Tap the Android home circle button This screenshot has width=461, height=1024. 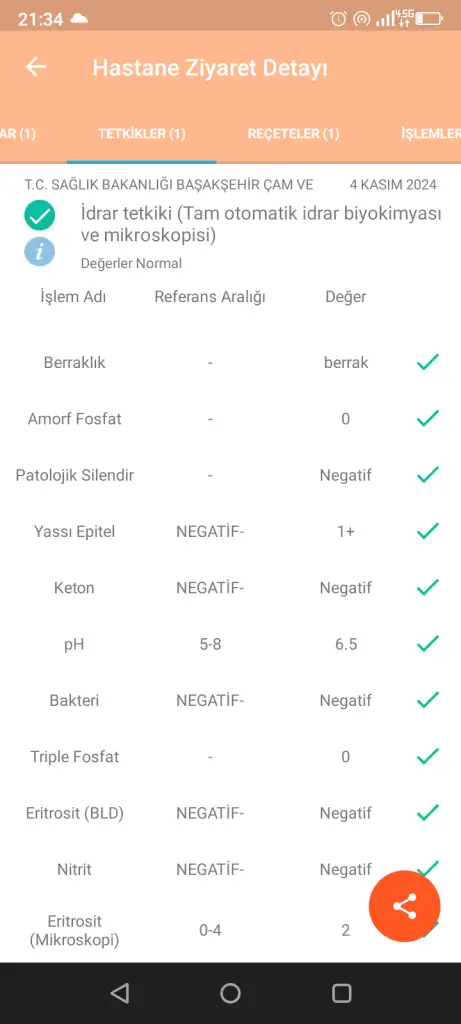point(230,993)
